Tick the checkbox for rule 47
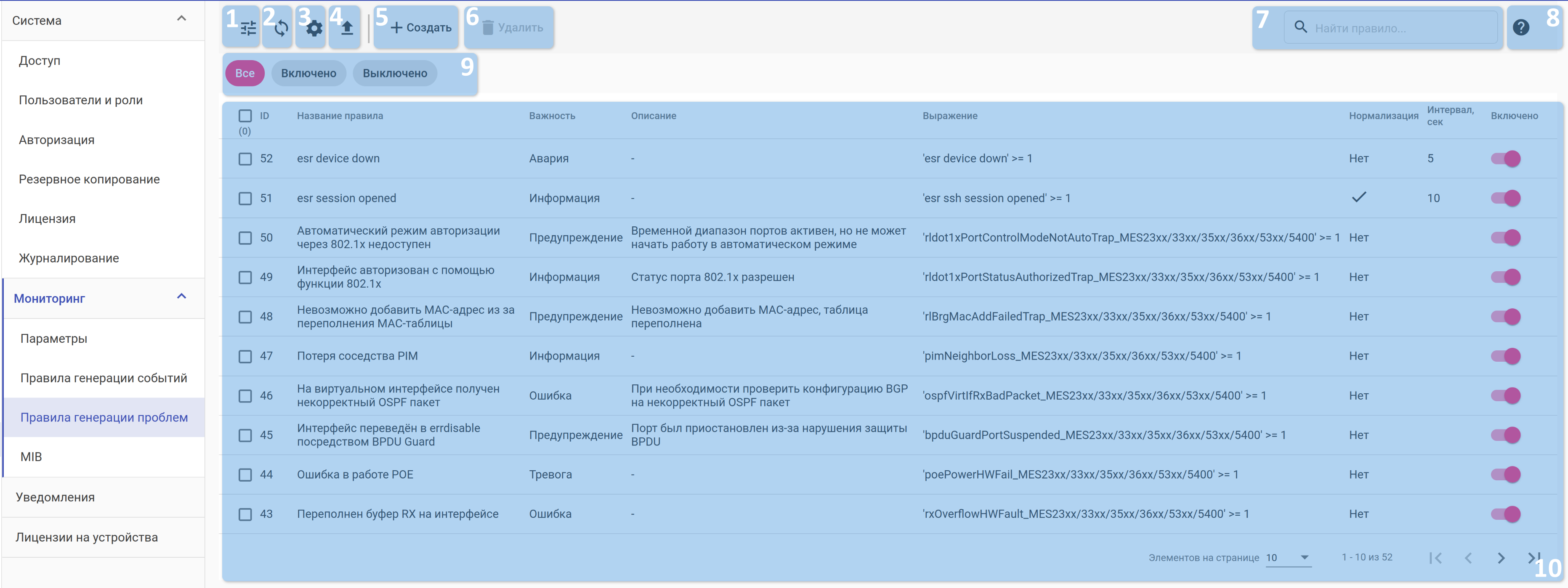This screenshot has height=588, width=1568. [245, 356]
